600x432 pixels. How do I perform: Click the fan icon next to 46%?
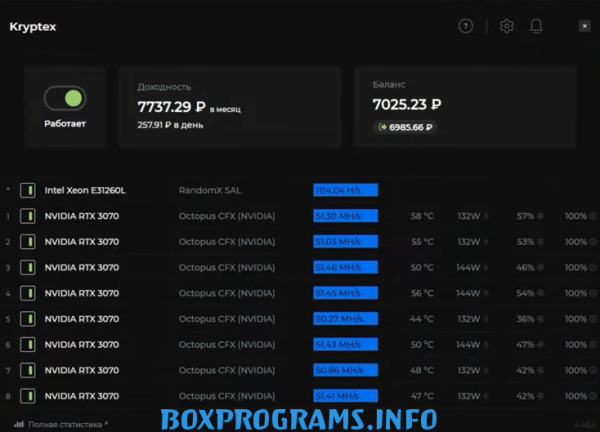tap(540, 267)
